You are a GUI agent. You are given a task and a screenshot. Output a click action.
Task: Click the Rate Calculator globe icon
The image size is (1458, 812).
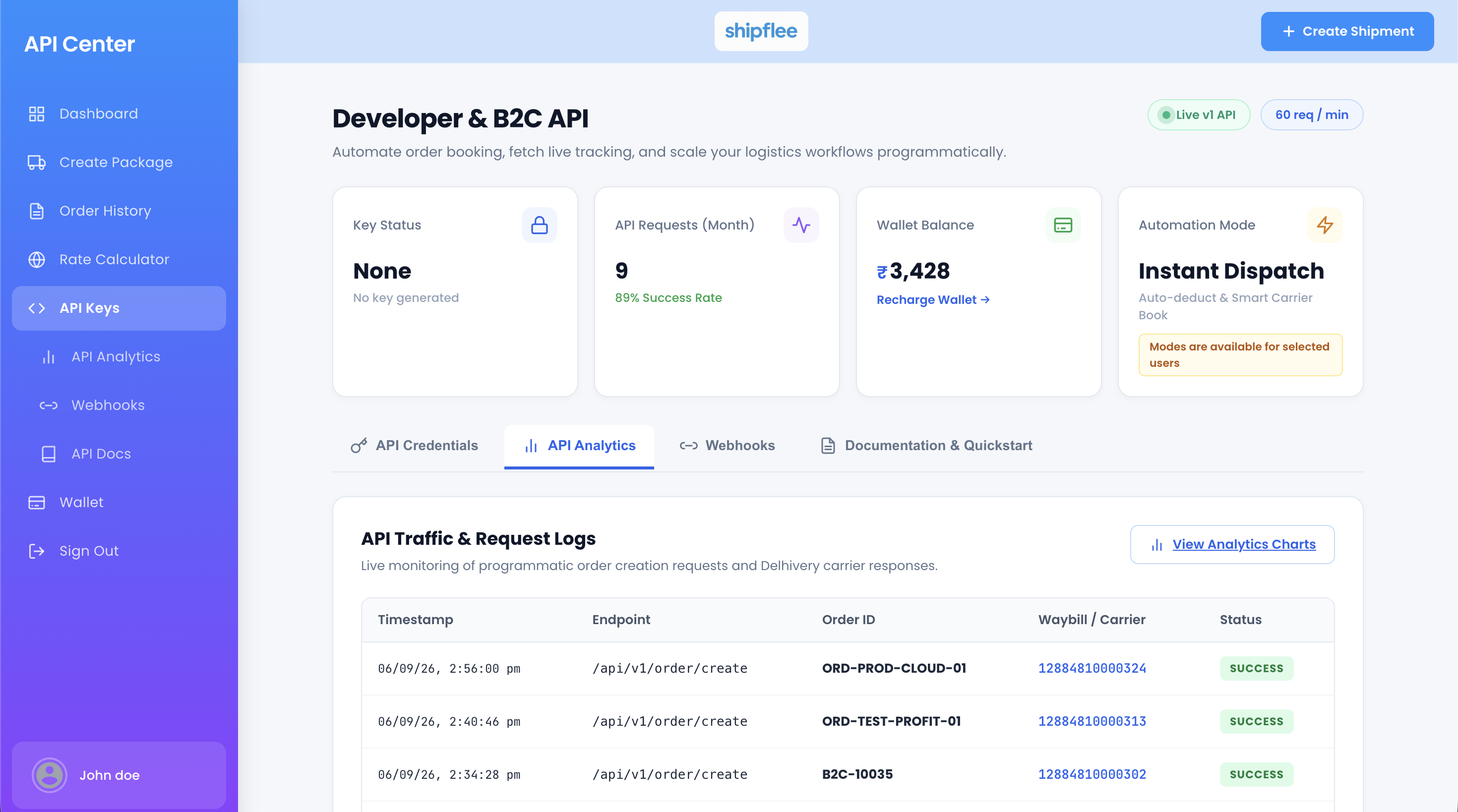pyautogui.click(x=37, y=260)
